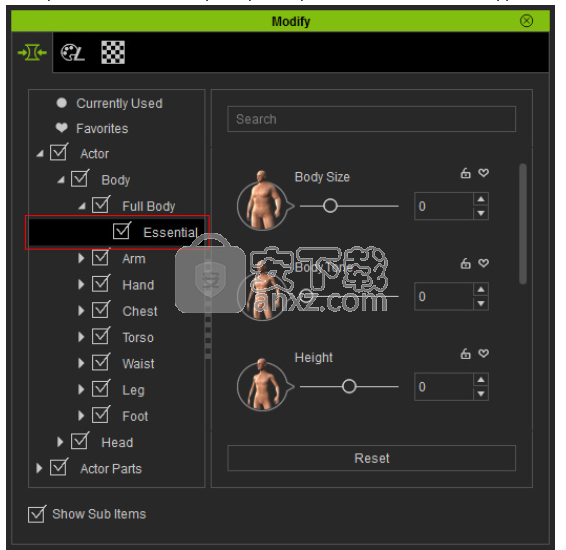Expand the Chest tree node
Image resolution: width=566 pixels, height=550 pixels.
(81, 311)
